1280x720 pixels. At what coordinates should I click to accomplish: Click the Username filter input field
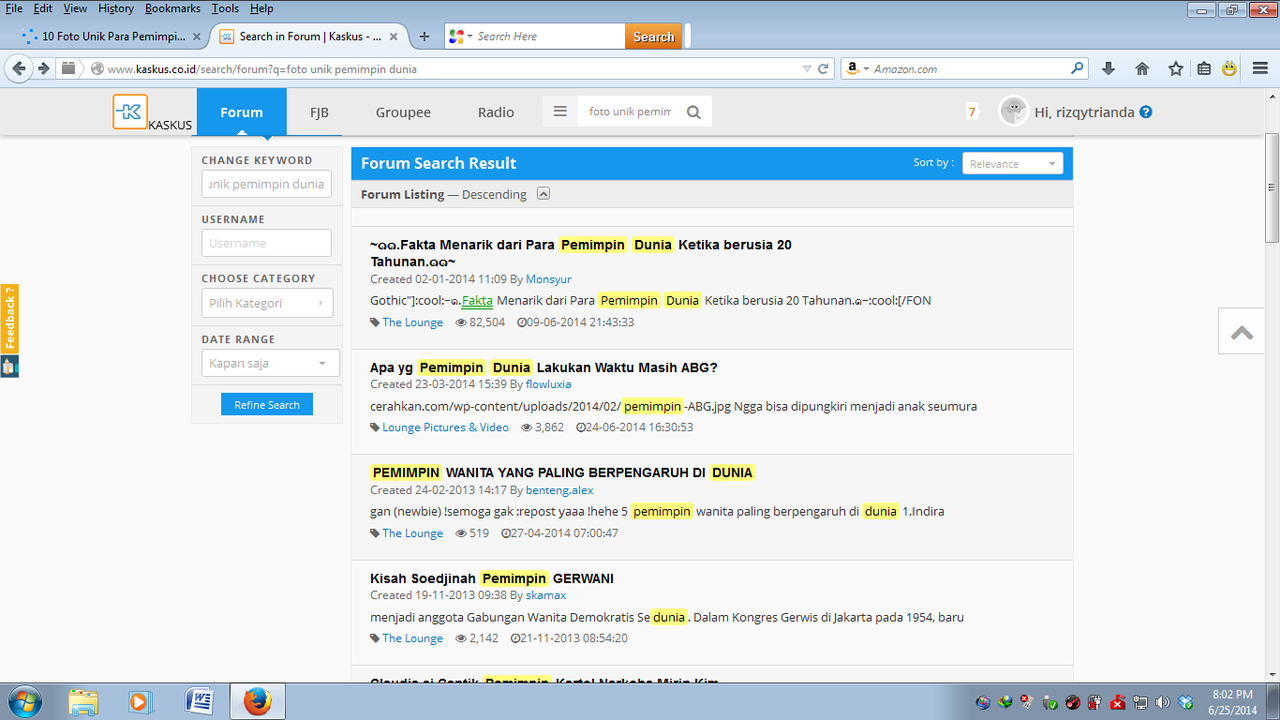(266, 243)
